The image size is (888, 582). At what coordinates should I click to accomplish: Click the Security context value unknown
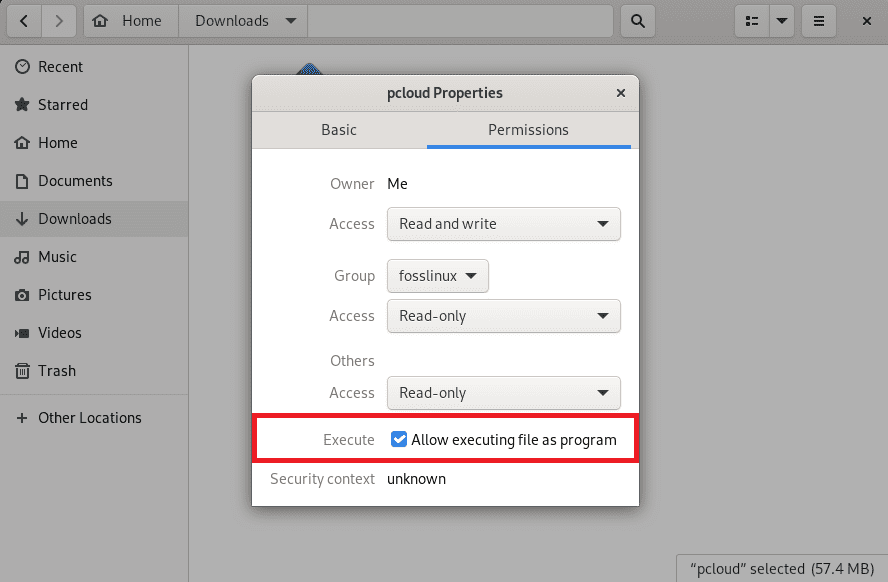click(416, 479)
